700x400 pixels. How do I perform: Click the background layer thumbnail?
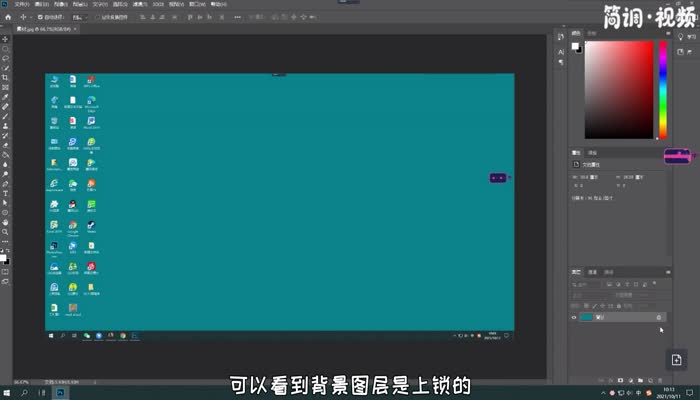pyautogui.click(x=586, y=317)
